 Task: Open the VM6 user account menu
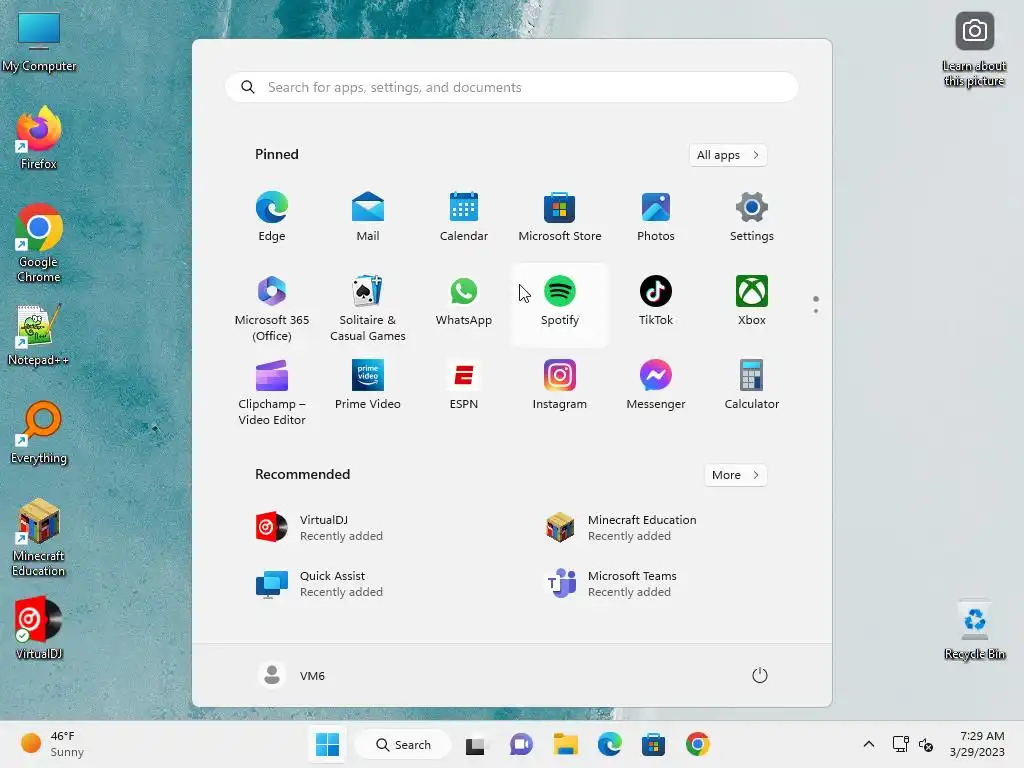[291, 675]
